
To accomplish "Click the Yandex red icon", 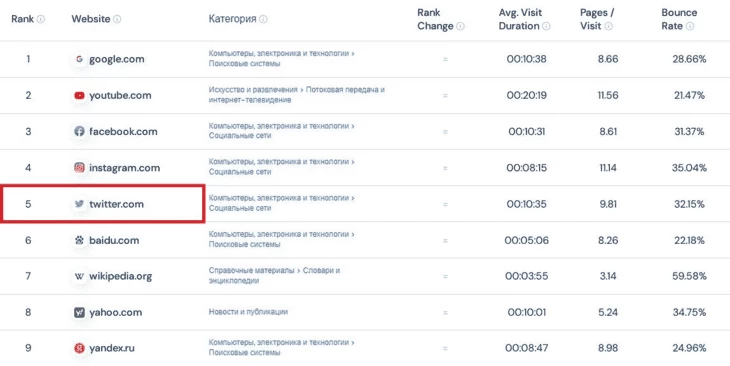I will [x=80, y=348].
